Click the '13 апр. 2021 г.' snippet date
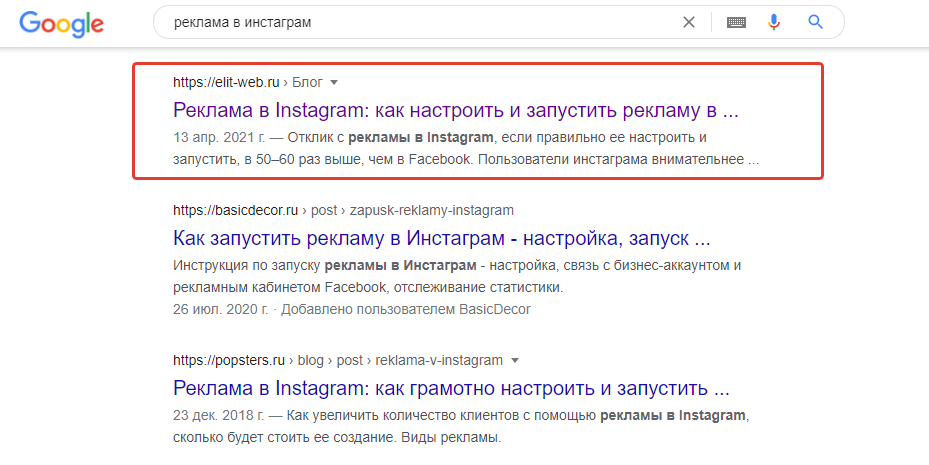The height and width of the screenshot is (465, 929). pos(219,137)
